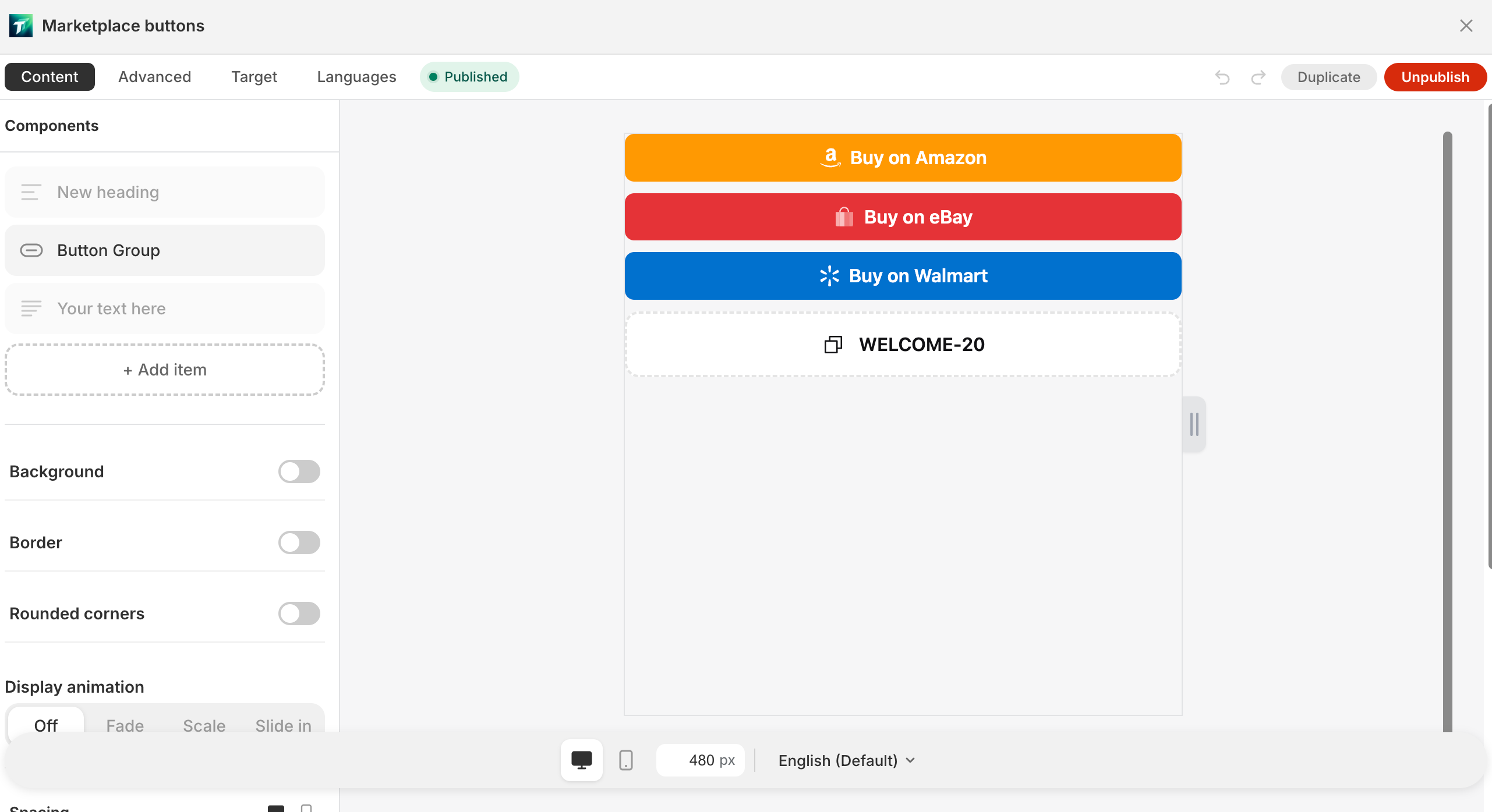
Task: Click the Buy on Amazon button
Action: tap(903, 158)
